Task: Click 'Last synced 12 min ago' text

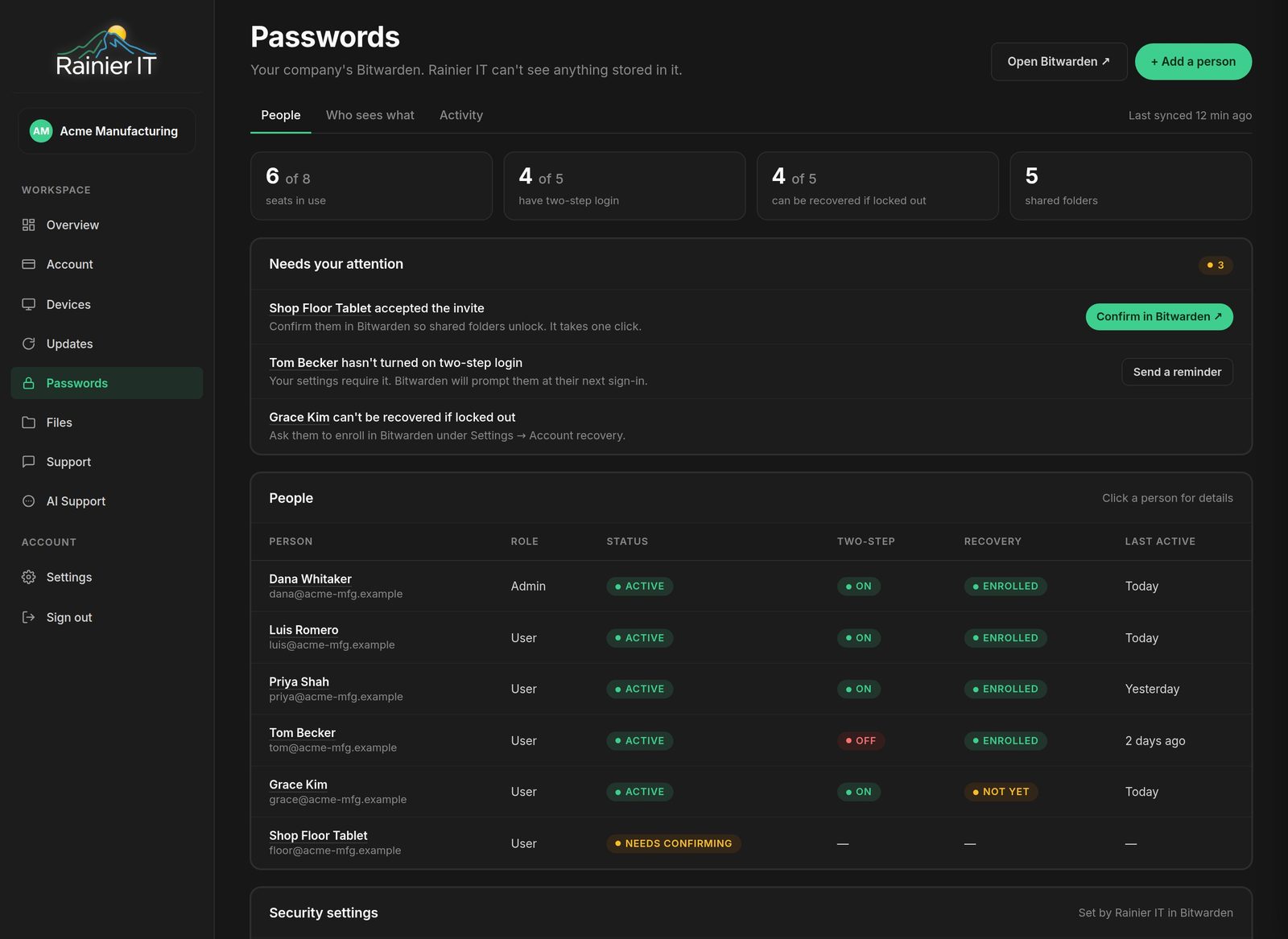Action: (x=1190, y=116)
